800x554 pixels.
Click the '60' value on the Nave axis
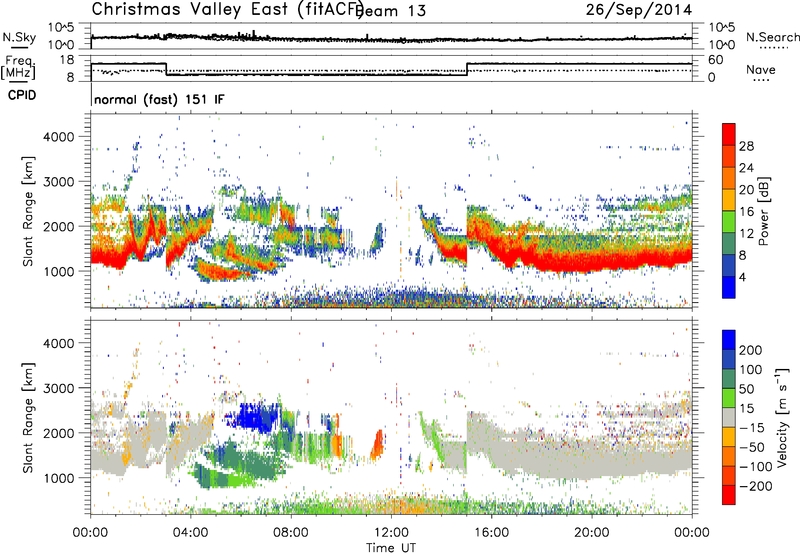(715, 60)
